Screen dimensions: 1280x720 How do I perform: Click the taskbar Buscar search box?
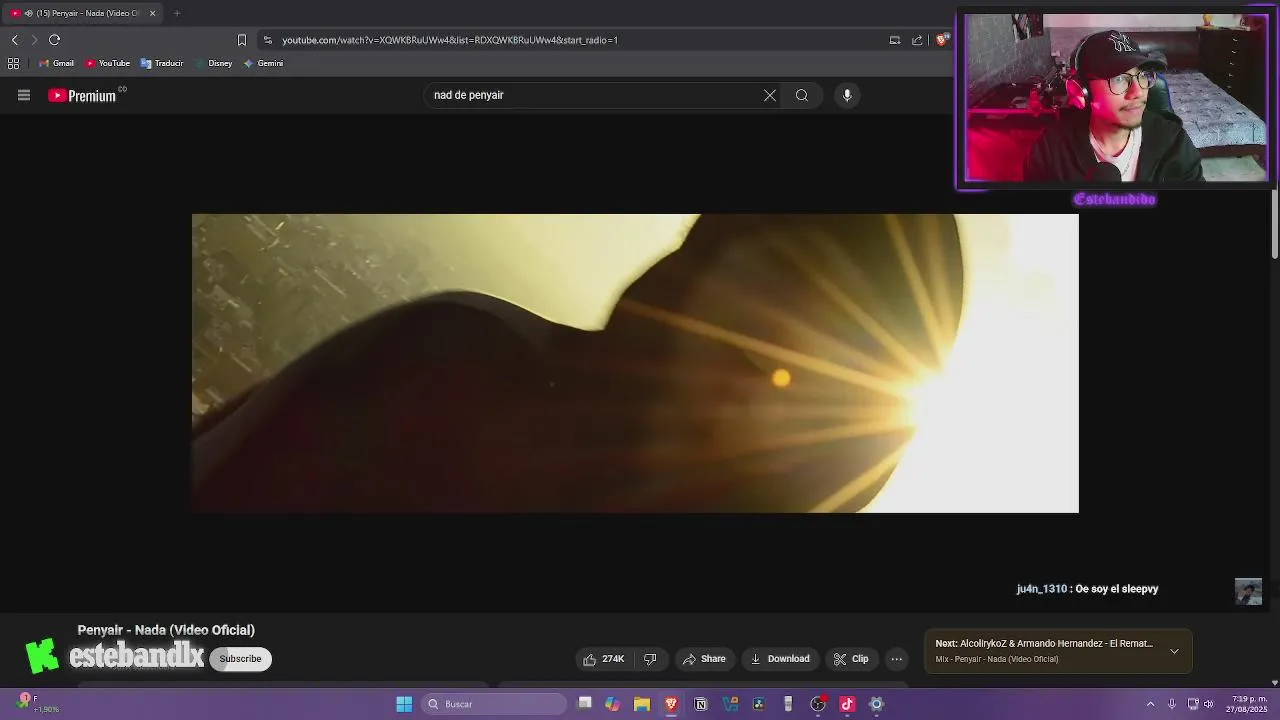(494, 704)
